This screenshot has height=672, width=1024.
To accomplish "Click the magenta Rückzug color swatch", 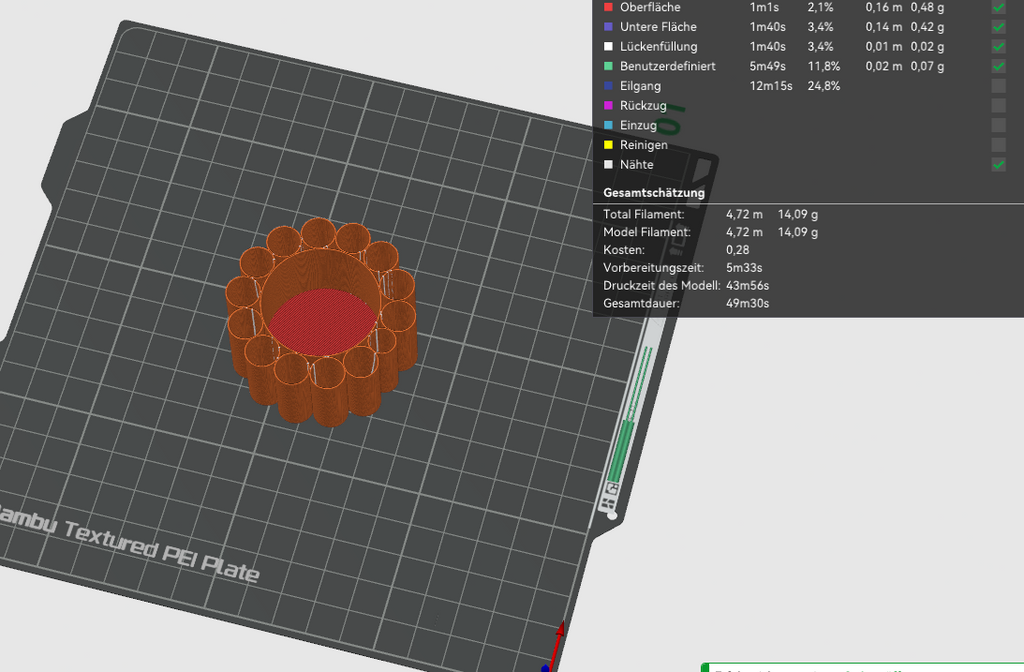I will click(609, 105).
